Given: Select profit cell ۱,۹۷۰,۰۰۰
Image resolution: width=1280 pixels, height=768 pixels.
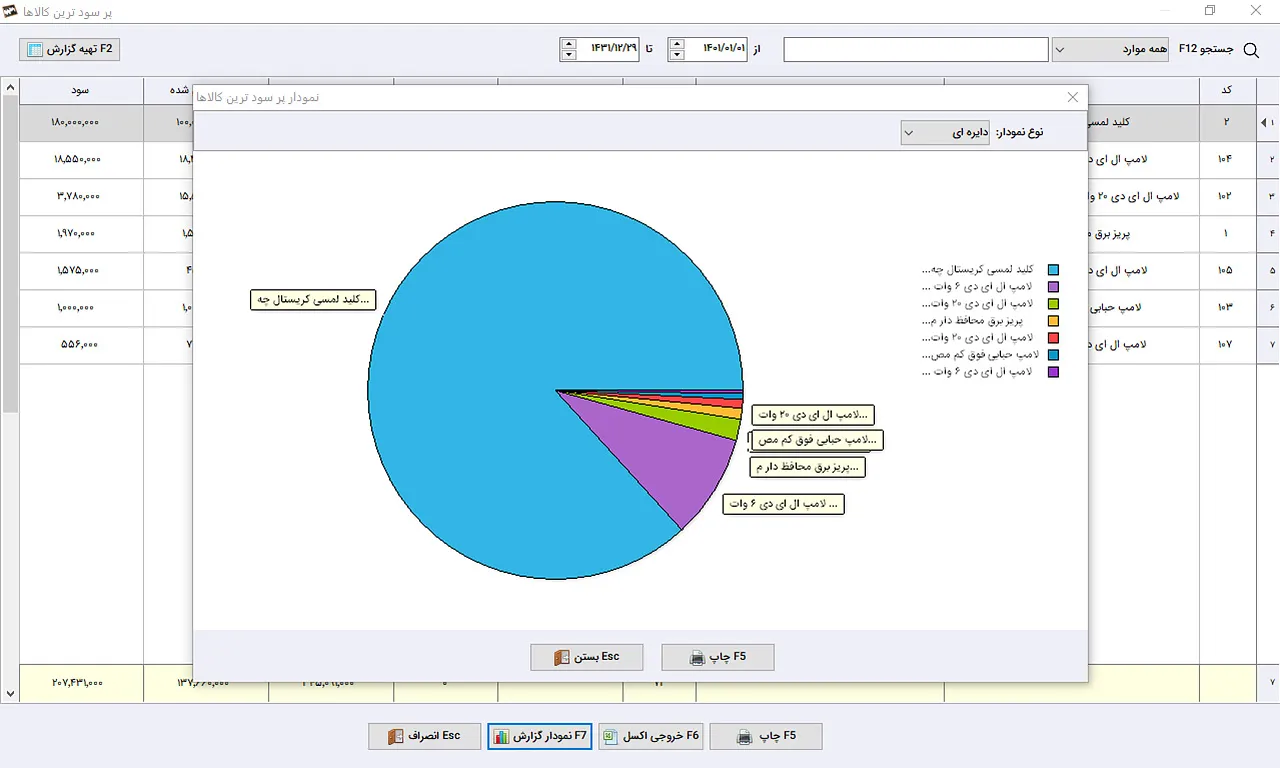Looking at the screenshot, I should click(x=81, y=233).
